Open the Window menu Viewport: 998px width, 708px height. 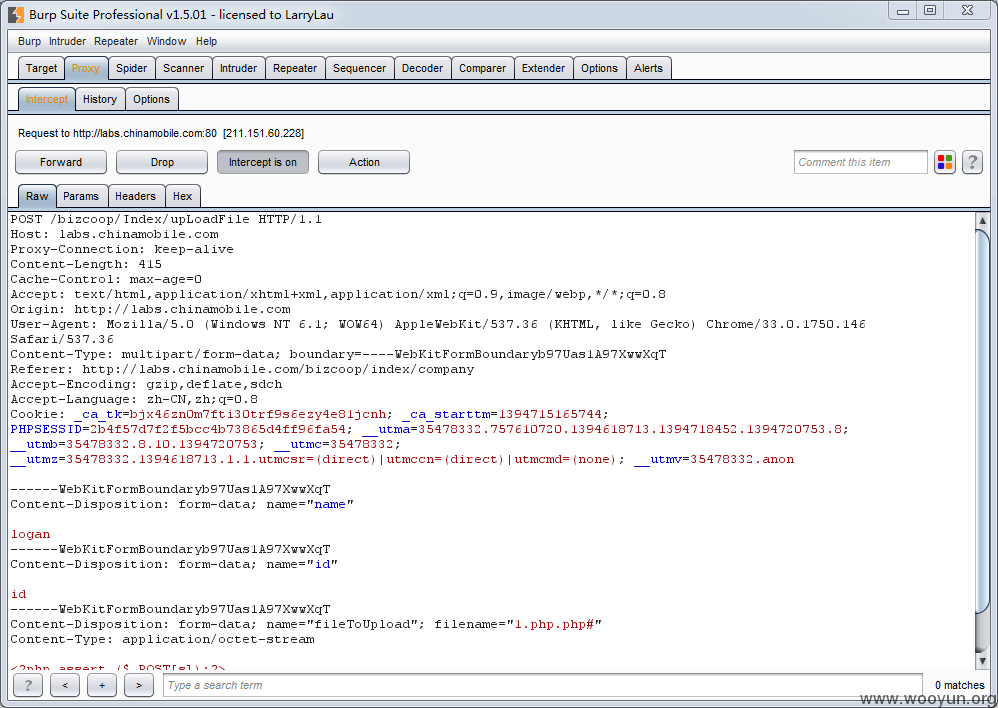[166, 41]
